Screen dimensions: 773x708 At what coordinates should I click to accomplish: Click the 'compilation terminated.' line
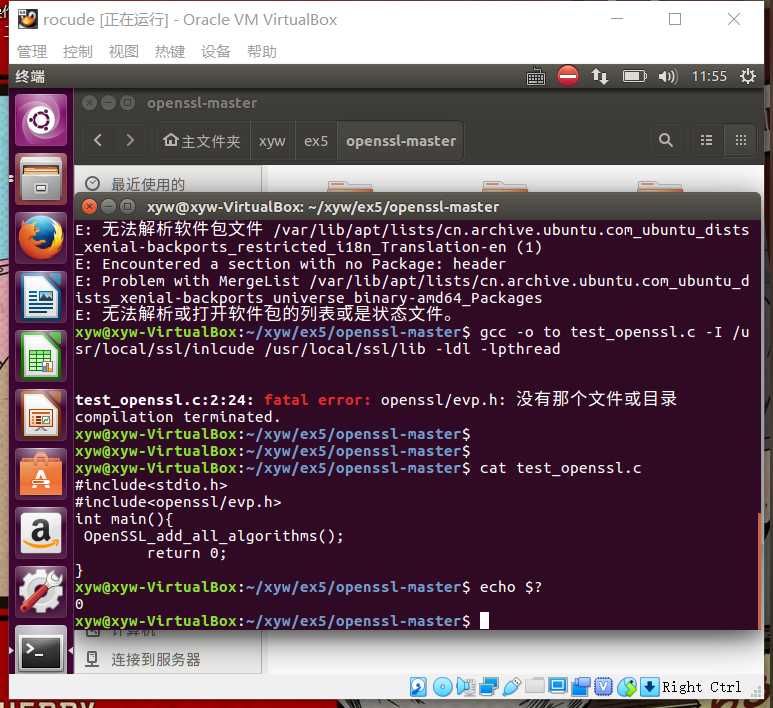177,417
